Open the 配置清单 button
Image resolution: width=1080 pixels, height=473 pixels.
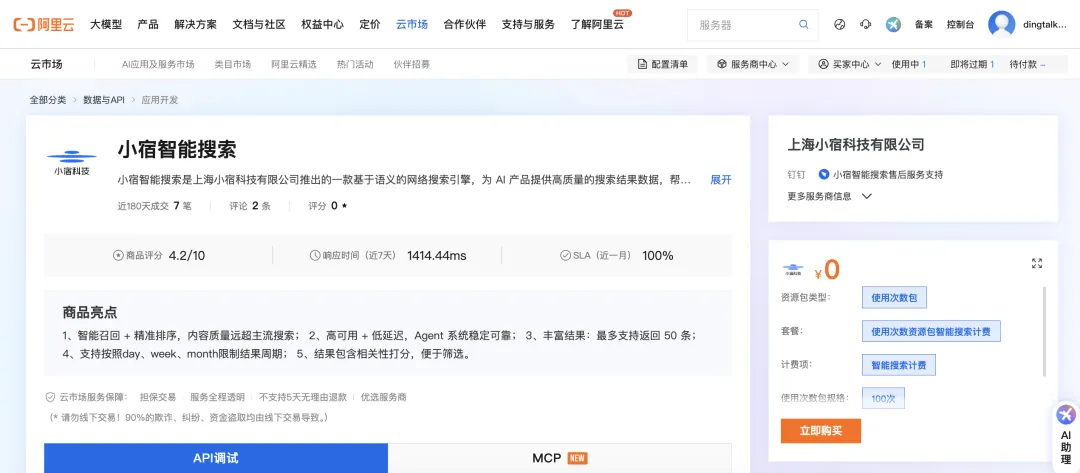pos(663,64)
